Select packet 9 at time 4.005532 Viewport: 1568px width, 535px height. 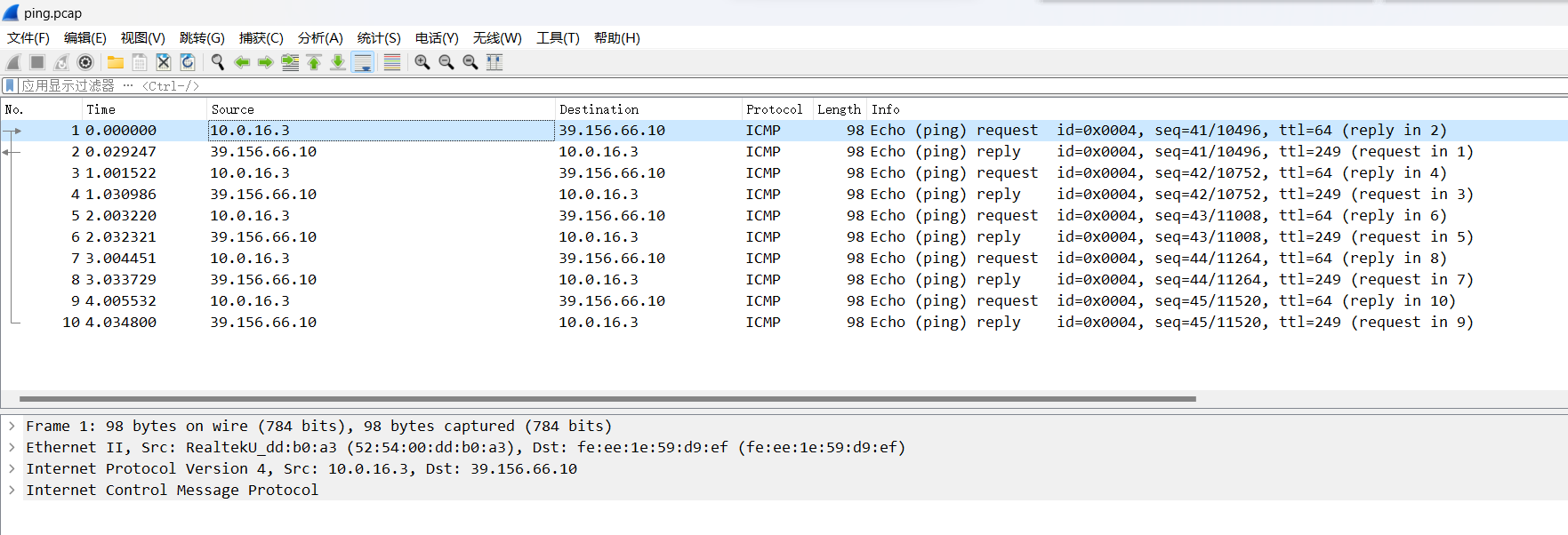[x=784, y=301]
